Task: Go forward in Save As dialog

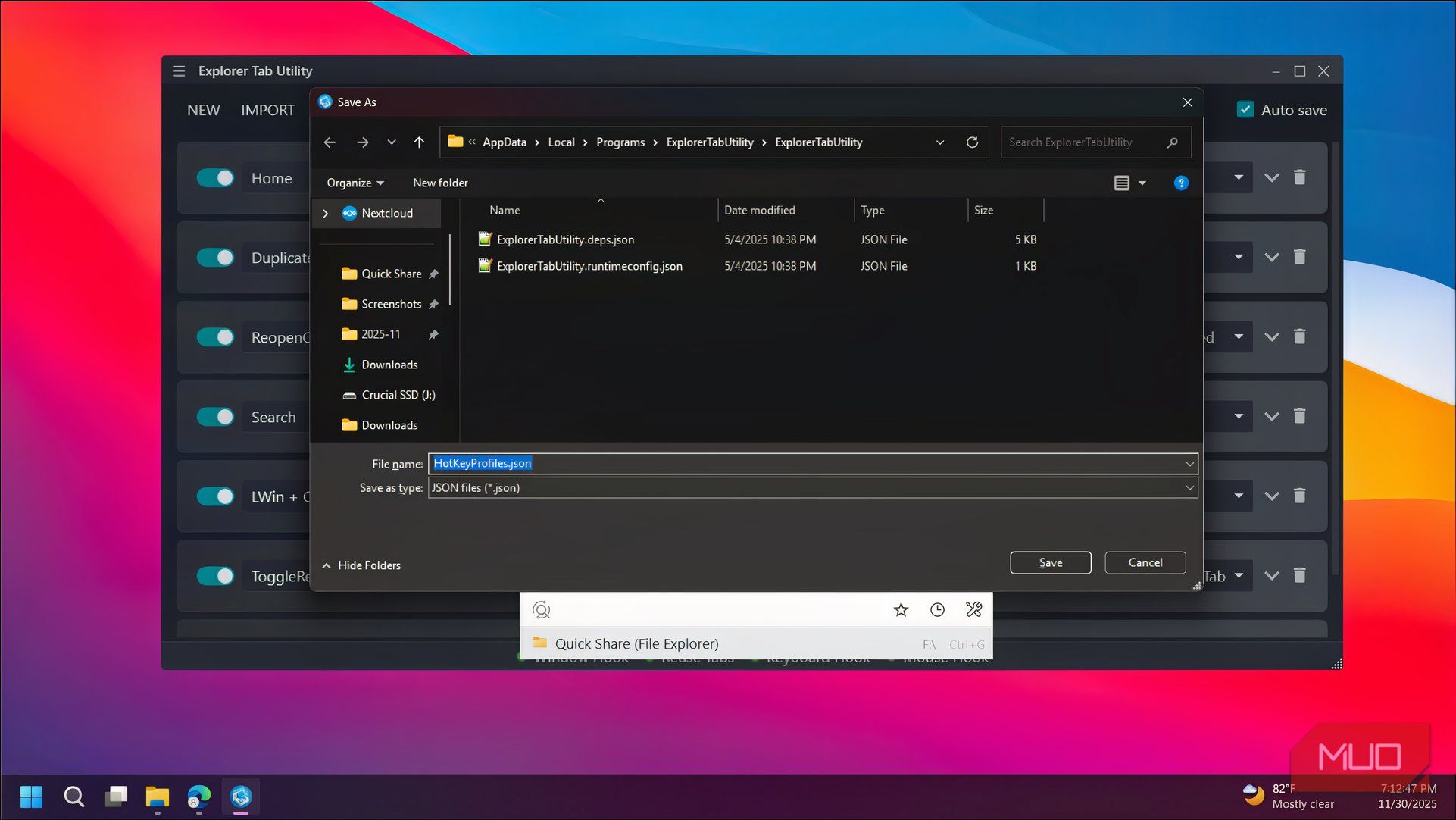Action: 363,142
